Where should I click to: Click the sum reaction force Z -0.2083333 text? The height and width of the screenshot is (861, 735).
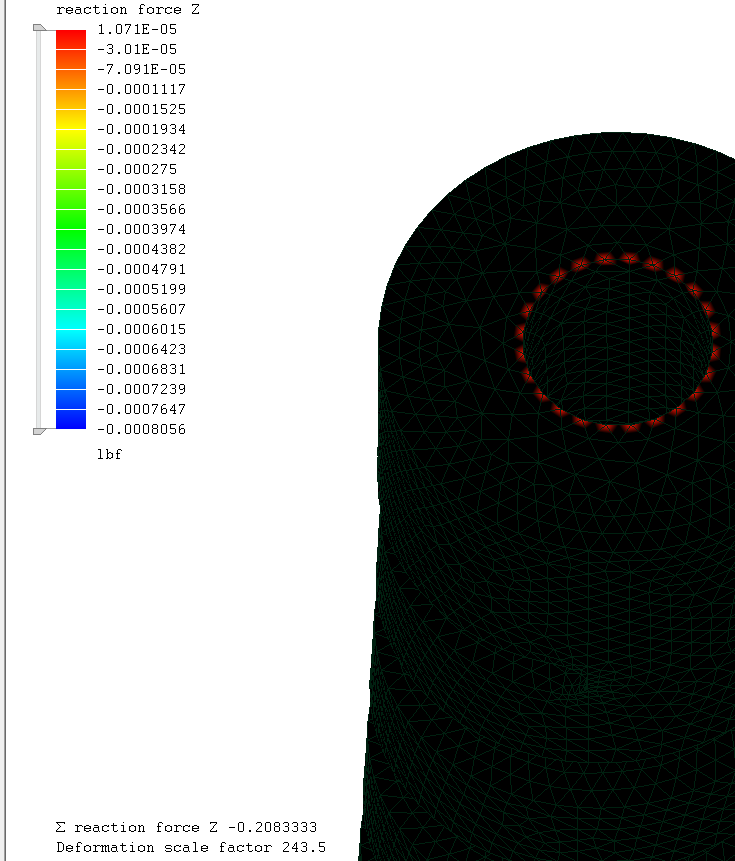coord(186,827)
